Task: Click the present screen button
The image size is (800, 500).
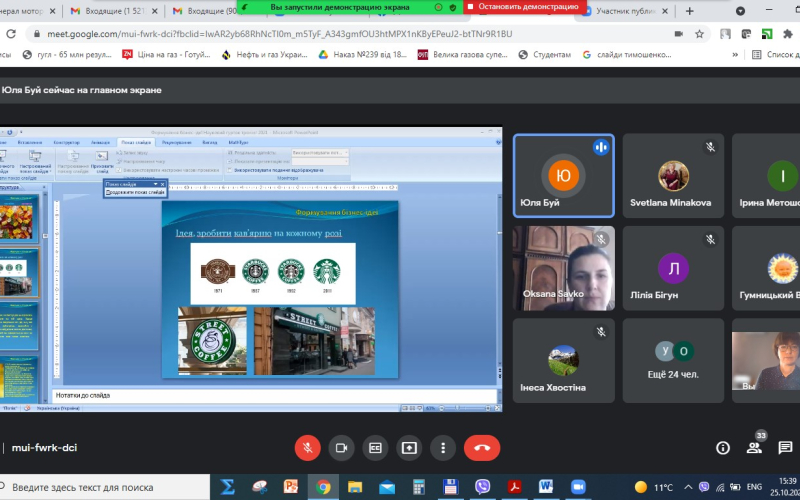Action: 409,448
